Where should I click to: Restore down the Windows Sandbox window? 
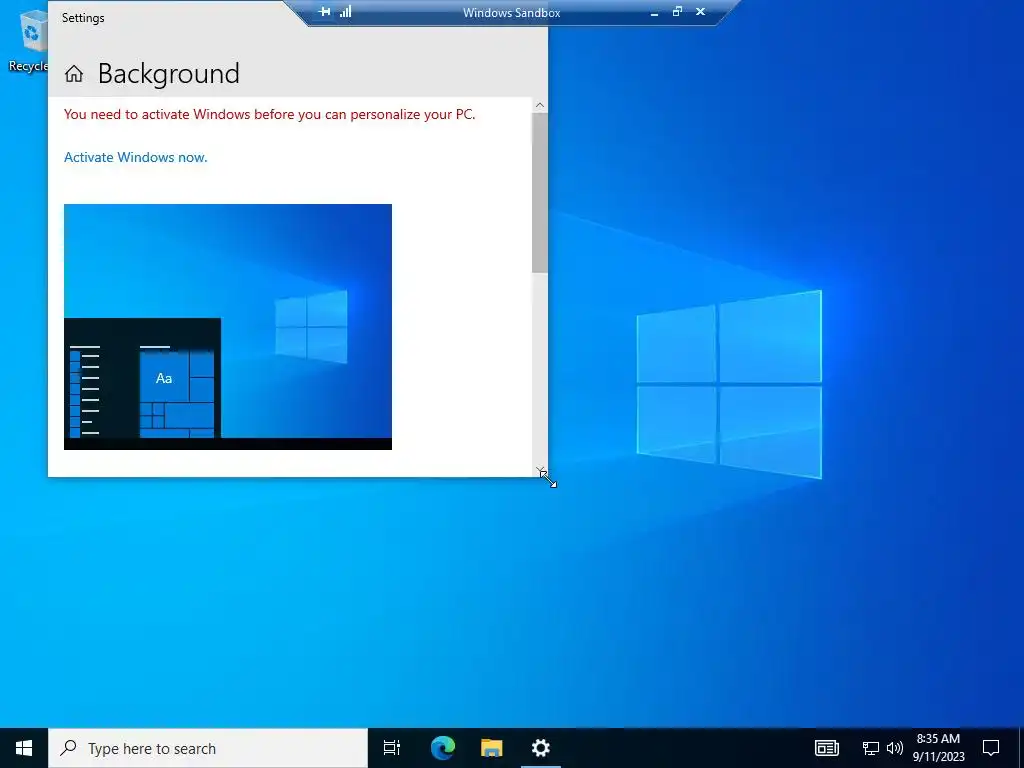[677, 12]
